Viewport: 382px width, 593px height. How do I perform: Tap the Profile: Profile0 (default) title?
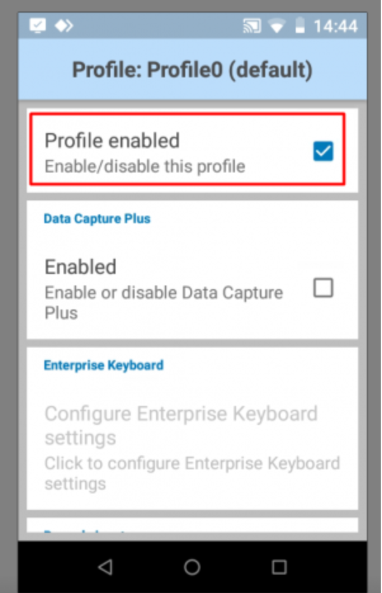[192, 70]
